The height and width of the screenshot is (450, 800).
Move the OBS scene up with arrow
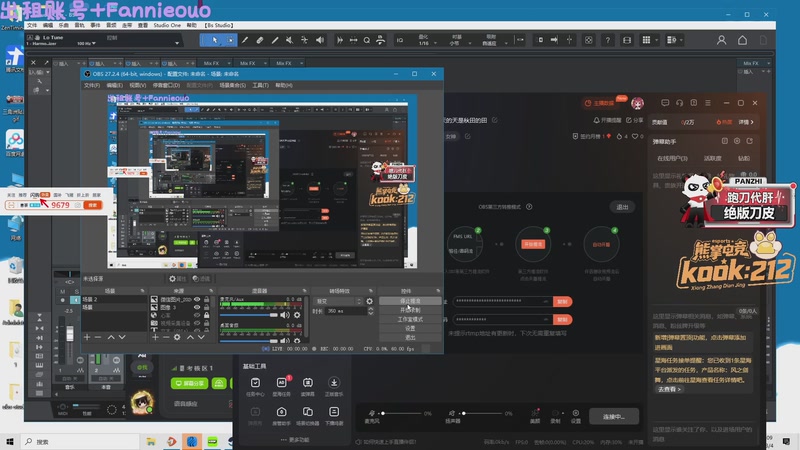click(111, 337)
